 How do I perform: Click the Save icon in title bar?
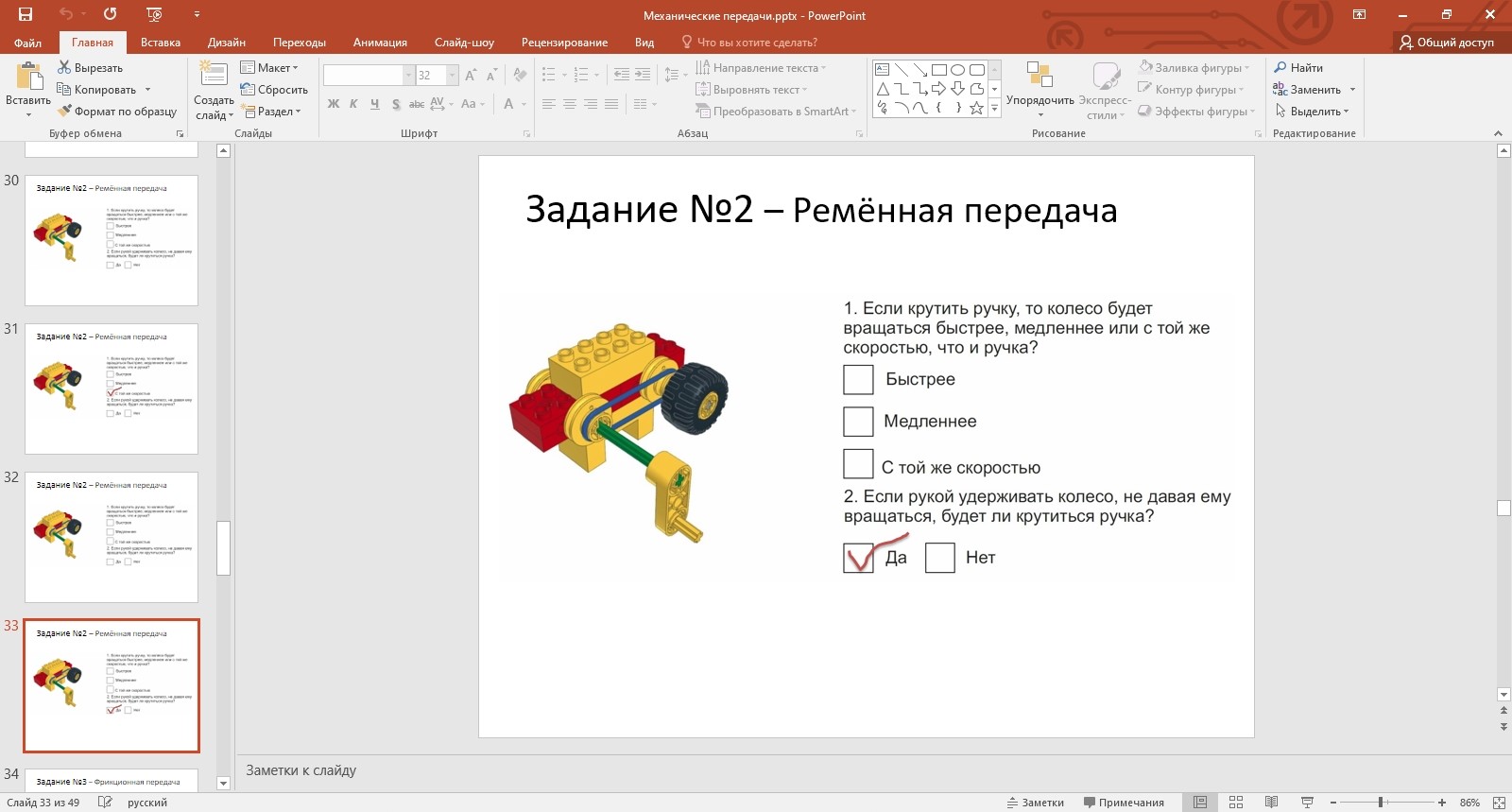[26, 14]
